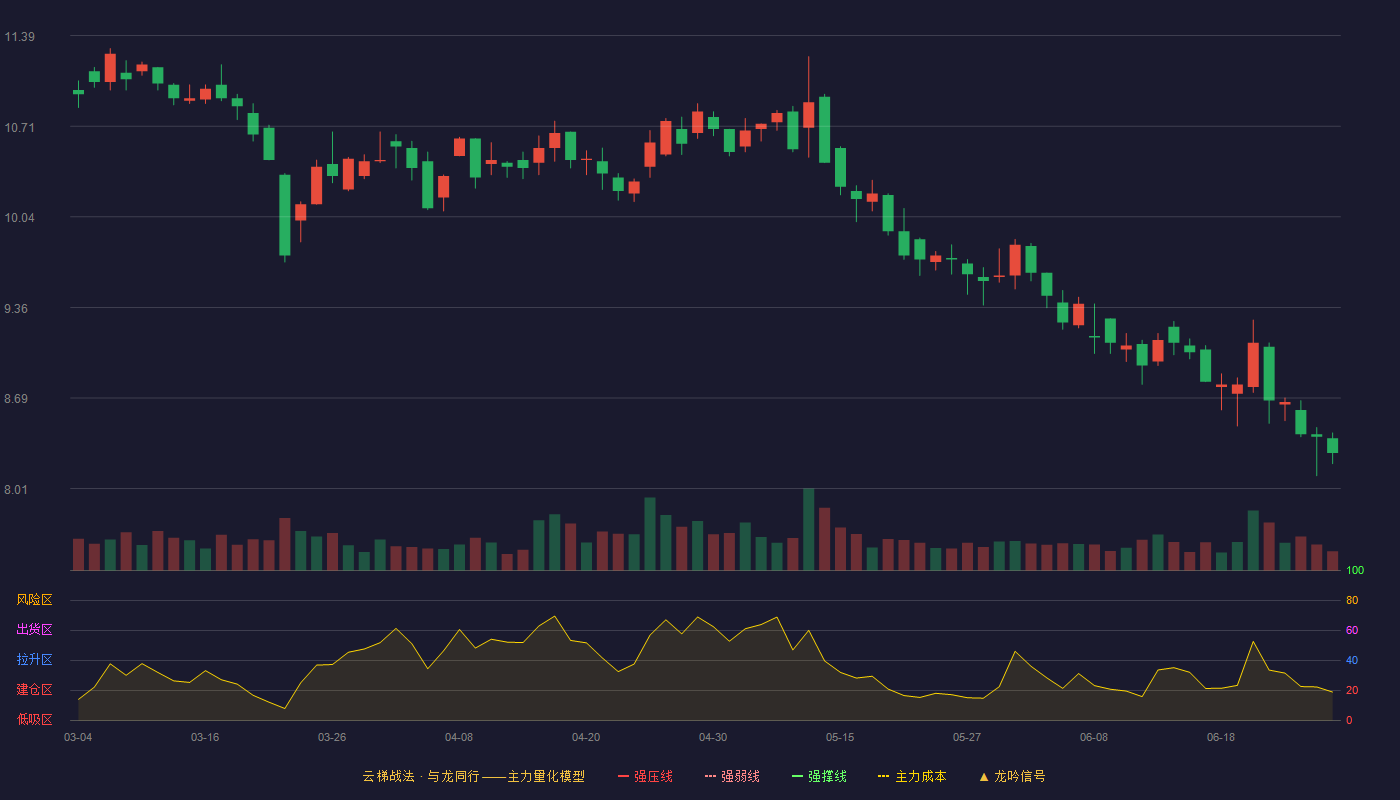Click the green 100 indicator scale value
Image resolution: width=1400 pixels, height=800 pixels.
click(1355, 571)
